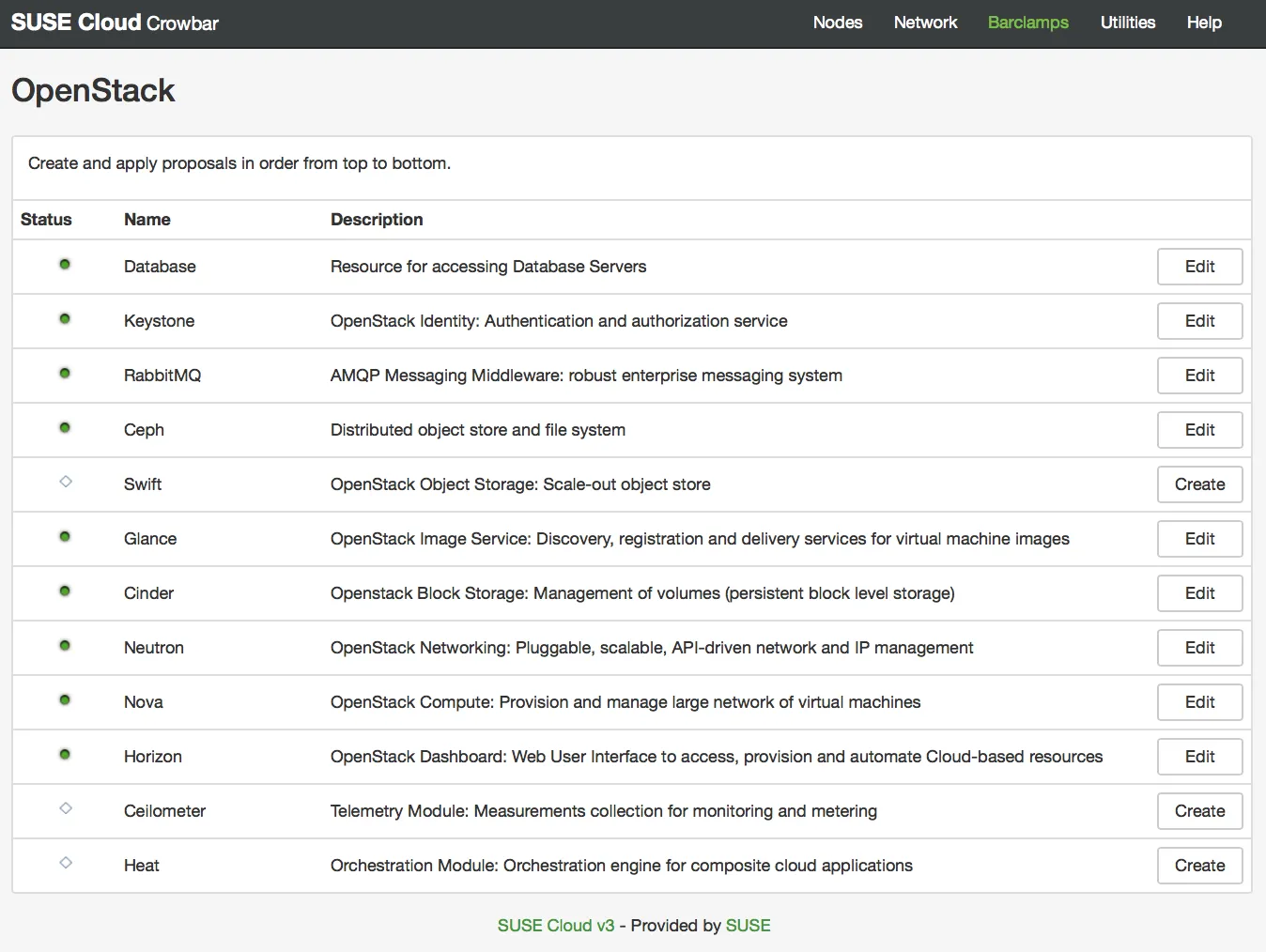Edit the RabbitMQ proposal
Image resolution: width=1266 pixels, height=952 pixels.
1199,376
